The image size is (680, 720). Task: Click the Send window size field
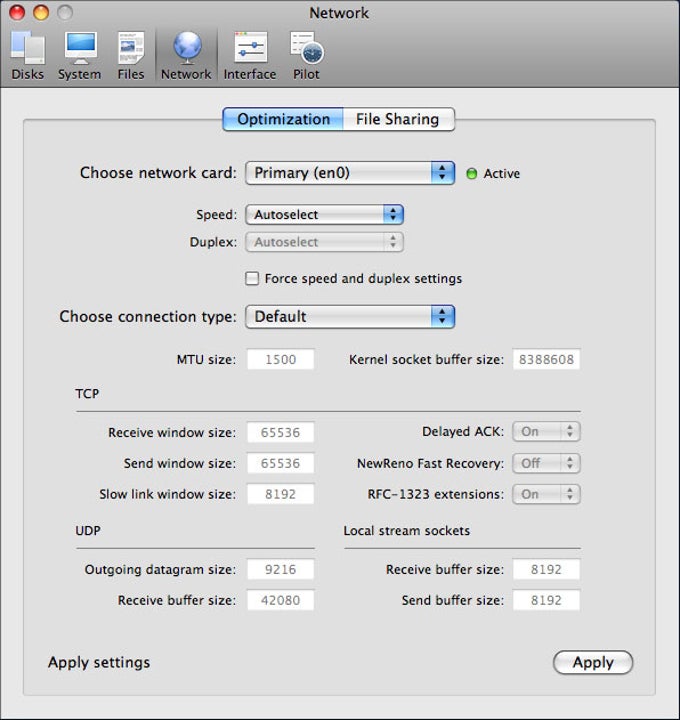click(281, 463)
